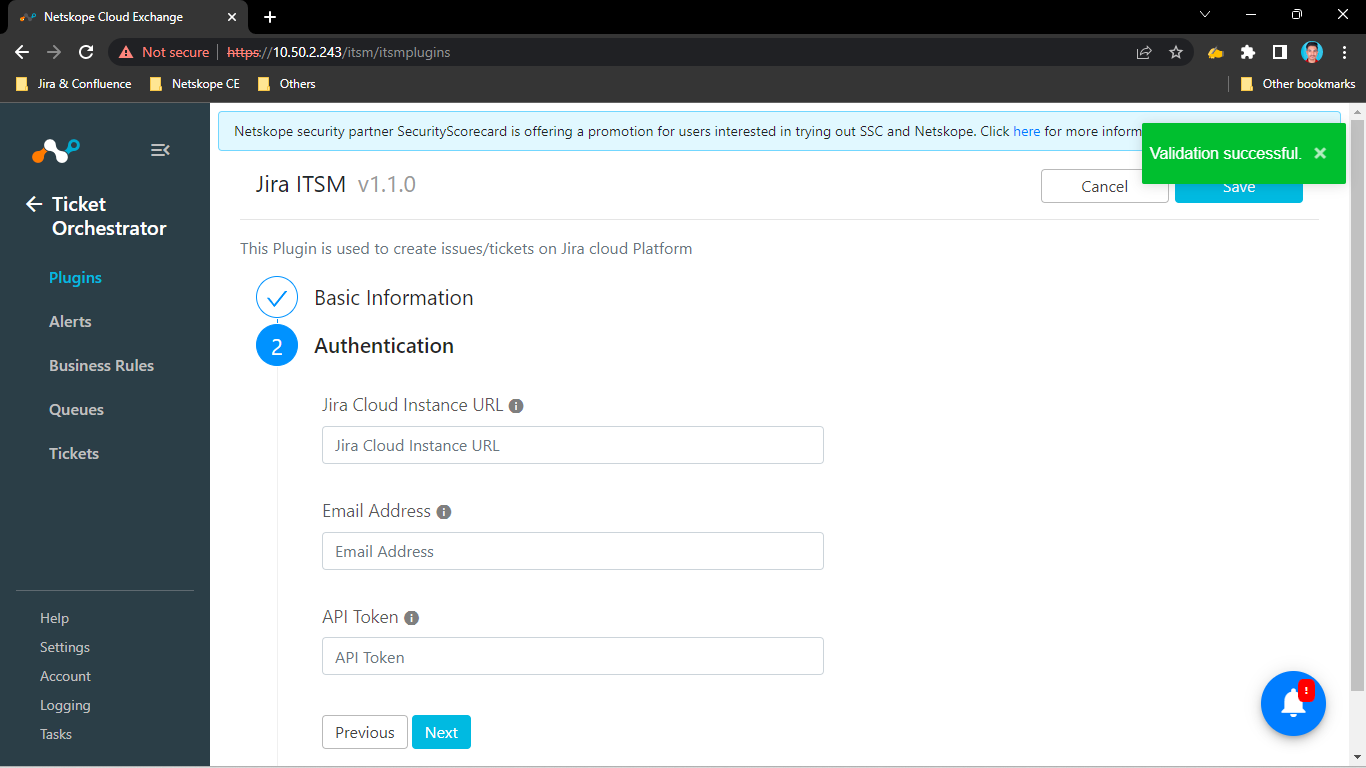1366x768 pixels.
Task: Show info tooltip for API Token
Action: pyautogui.click(x=411, y=618)
